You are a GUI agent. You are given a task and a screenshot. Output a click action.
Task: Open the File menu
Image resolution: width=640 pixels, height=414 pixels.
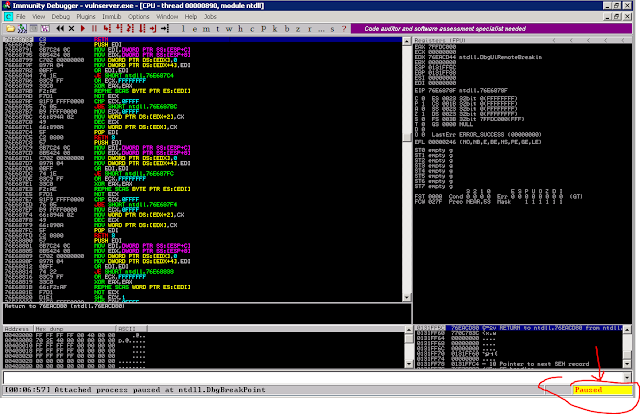(x=21, y=17)
